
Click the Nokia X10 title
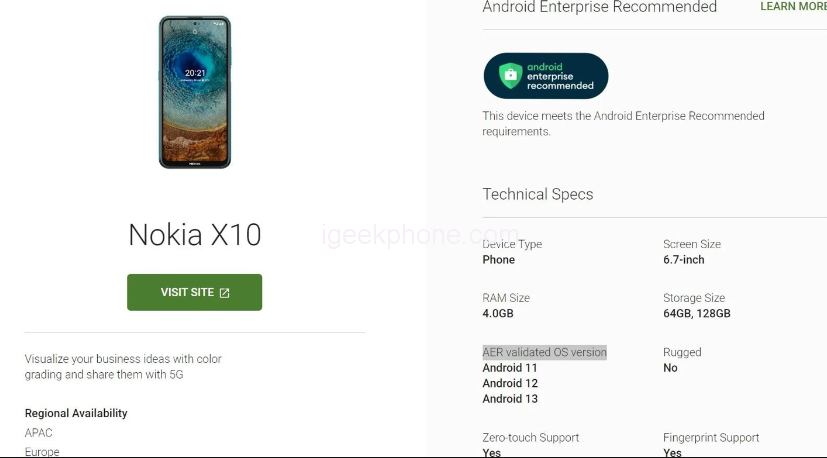(195, 234)
